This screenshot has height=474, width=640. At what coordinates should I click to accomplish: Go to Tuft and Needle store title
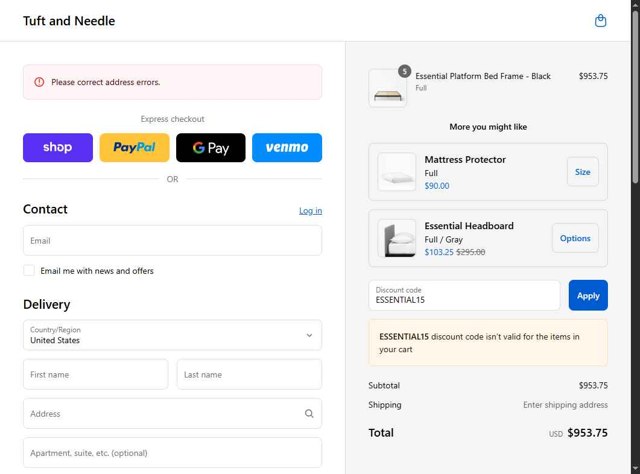(x=69, y=21)
